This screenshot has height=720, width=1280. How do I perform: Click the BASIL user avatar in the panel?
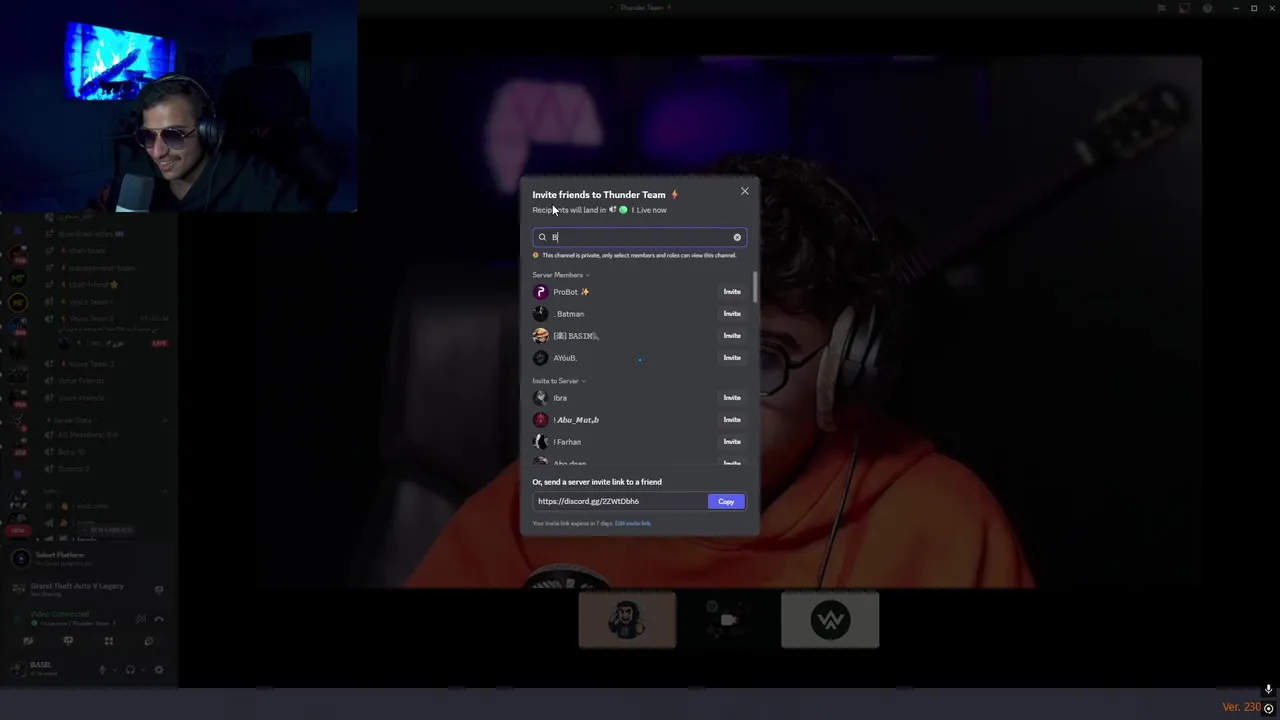(x=19, y=669)
